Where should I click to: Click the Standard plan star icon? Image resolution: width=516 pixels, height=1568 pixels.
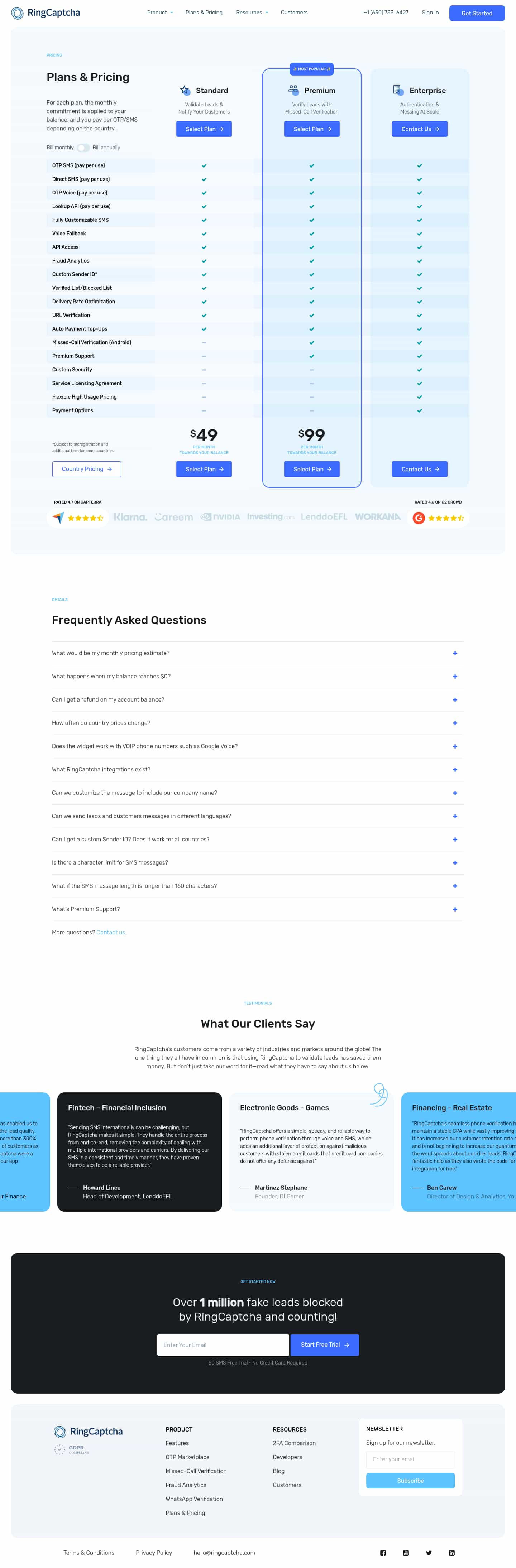(x=185, y=91)
